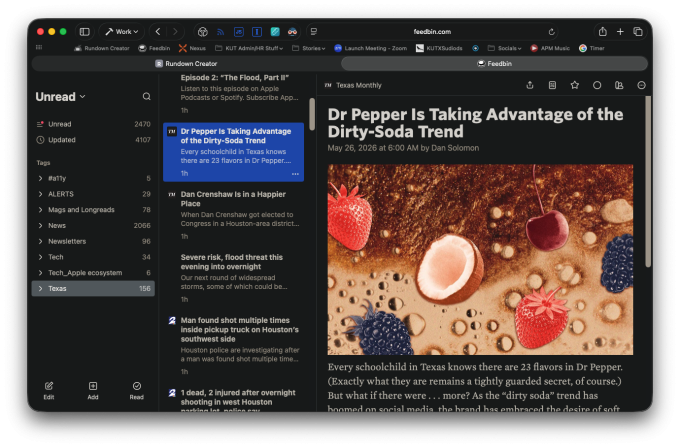The height and width of the screenshot is (448, 680).
Task: Select the Tech tag
Action: [93, 257]
